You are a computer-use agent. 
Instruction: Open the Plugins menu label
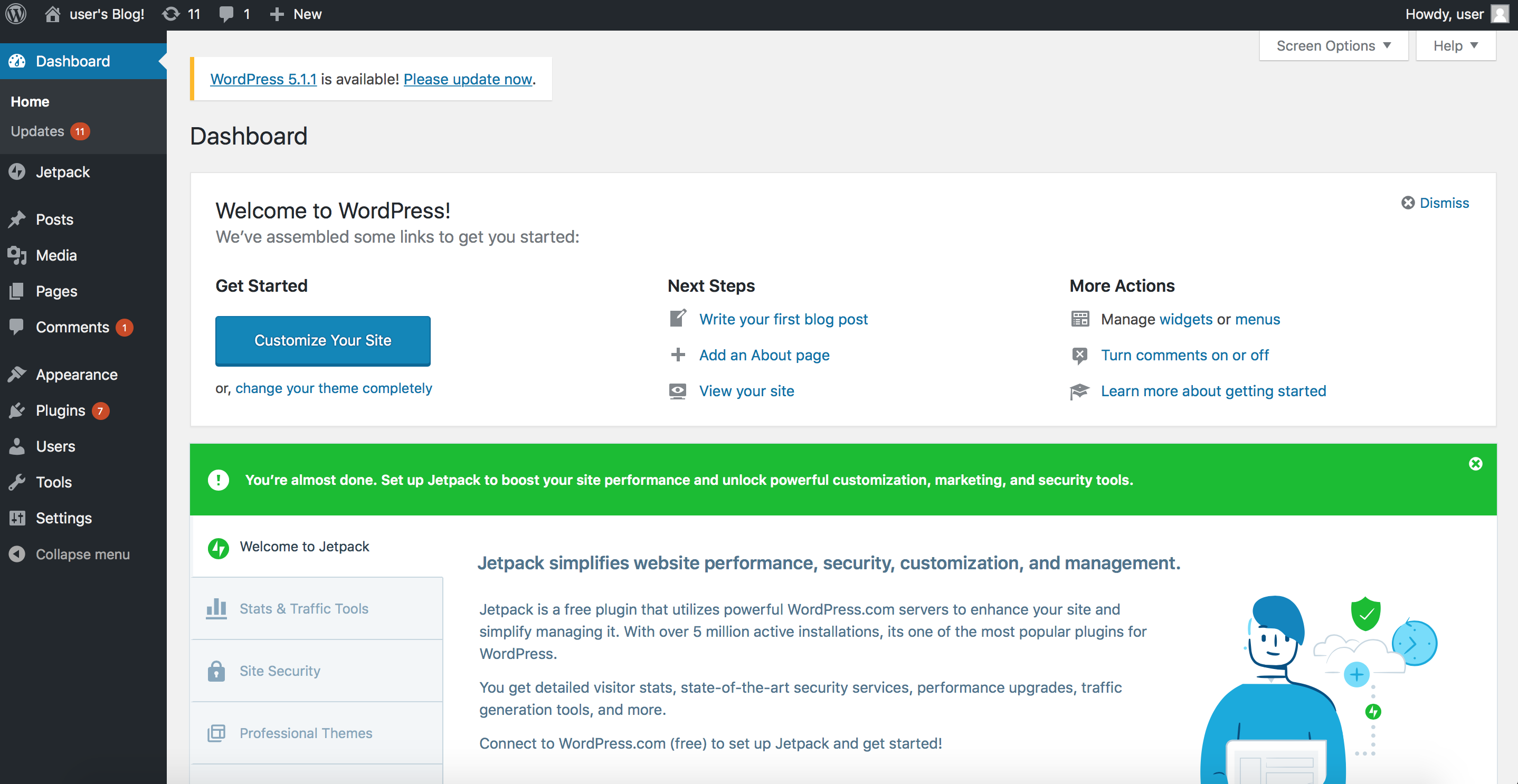pyautogui.click(x=60, y=410)
